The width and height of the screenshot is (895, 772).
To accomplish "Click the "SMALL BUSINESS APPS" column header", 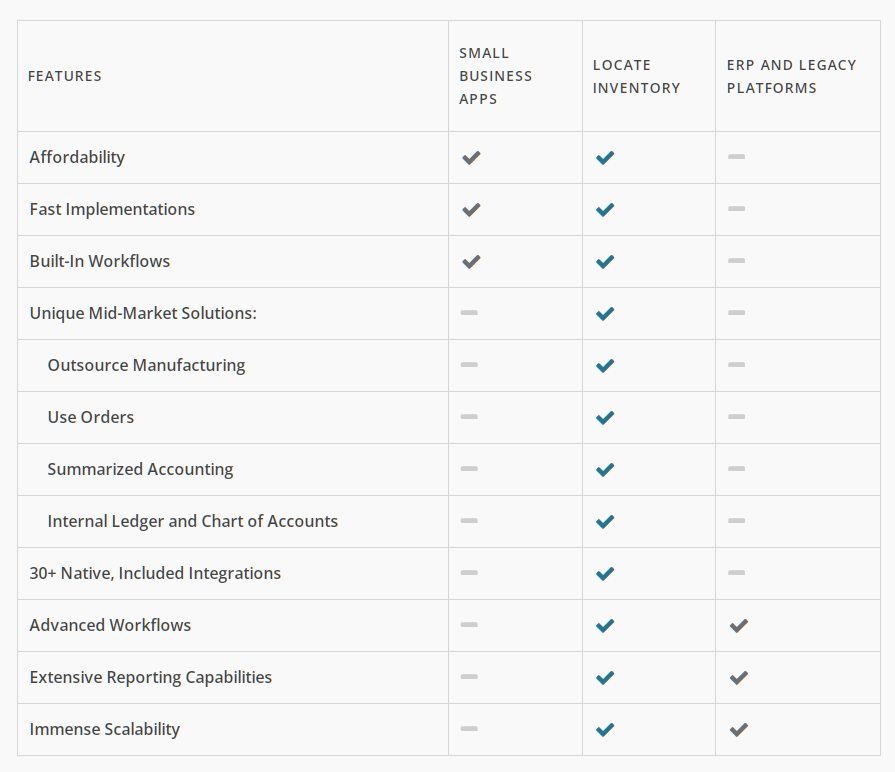I will pos(495,76).
